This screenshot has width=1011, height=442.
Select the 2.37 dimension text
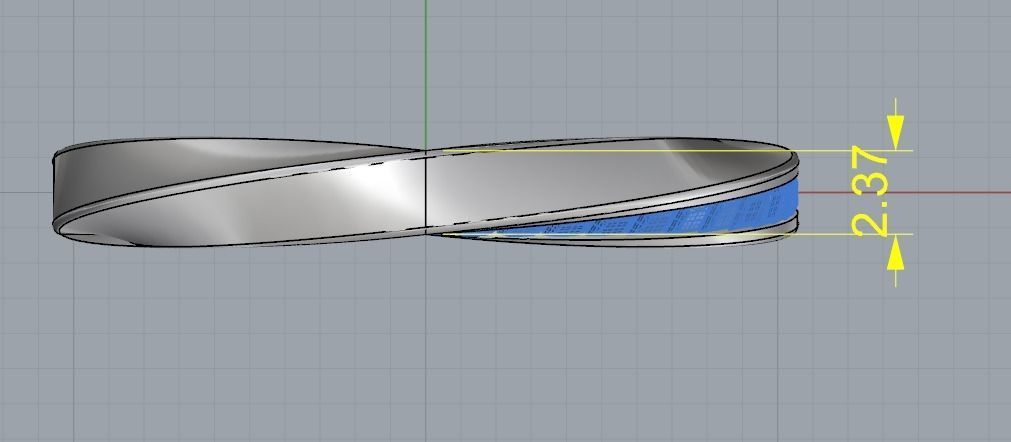(869, 192)
